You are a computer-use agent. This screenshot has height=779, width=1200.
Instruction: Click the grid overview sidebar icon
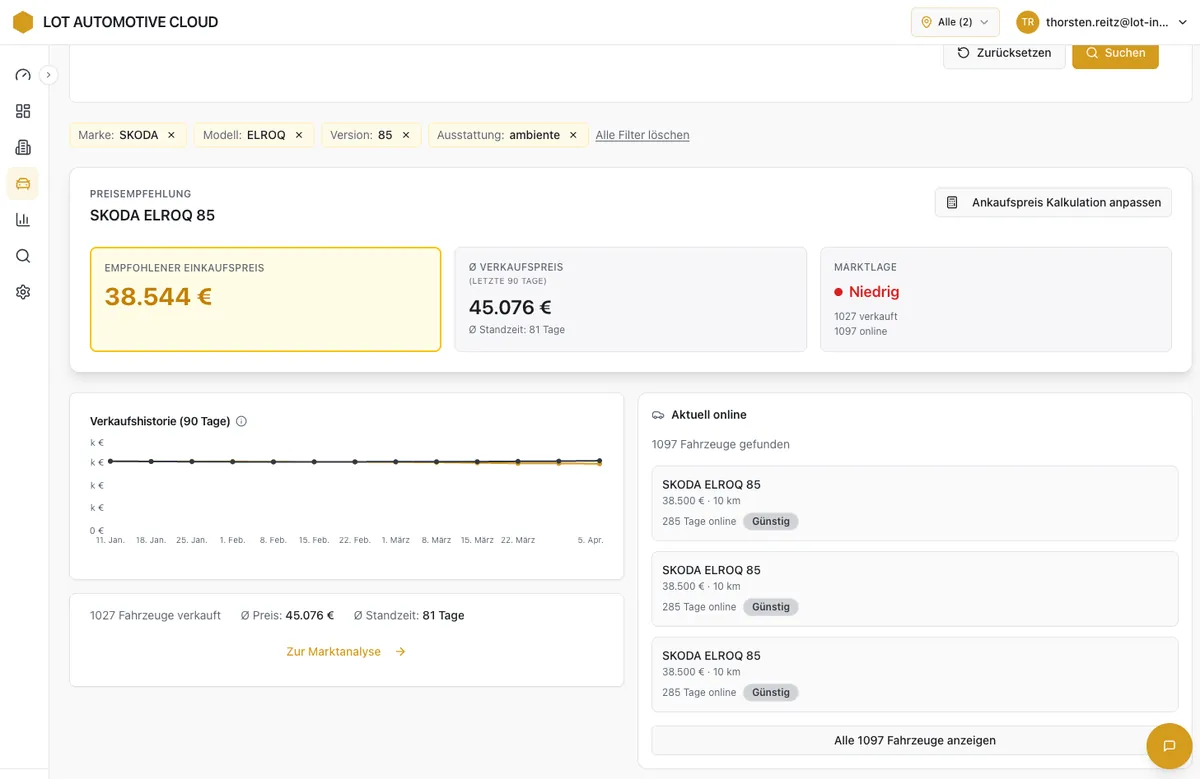point(23,111)
